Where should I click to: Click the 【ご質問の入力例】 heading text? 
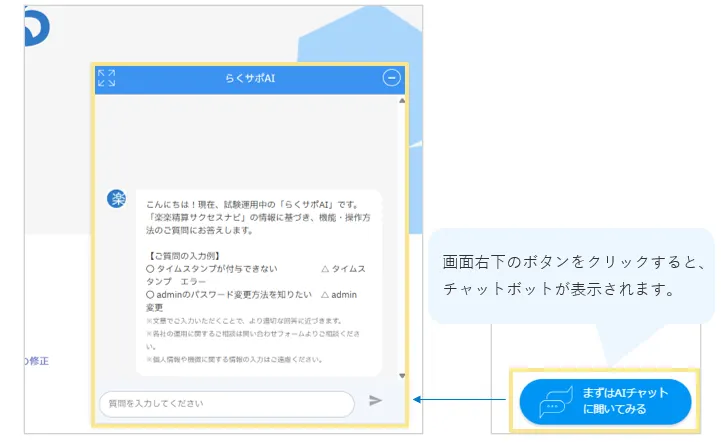coord(185,256)
